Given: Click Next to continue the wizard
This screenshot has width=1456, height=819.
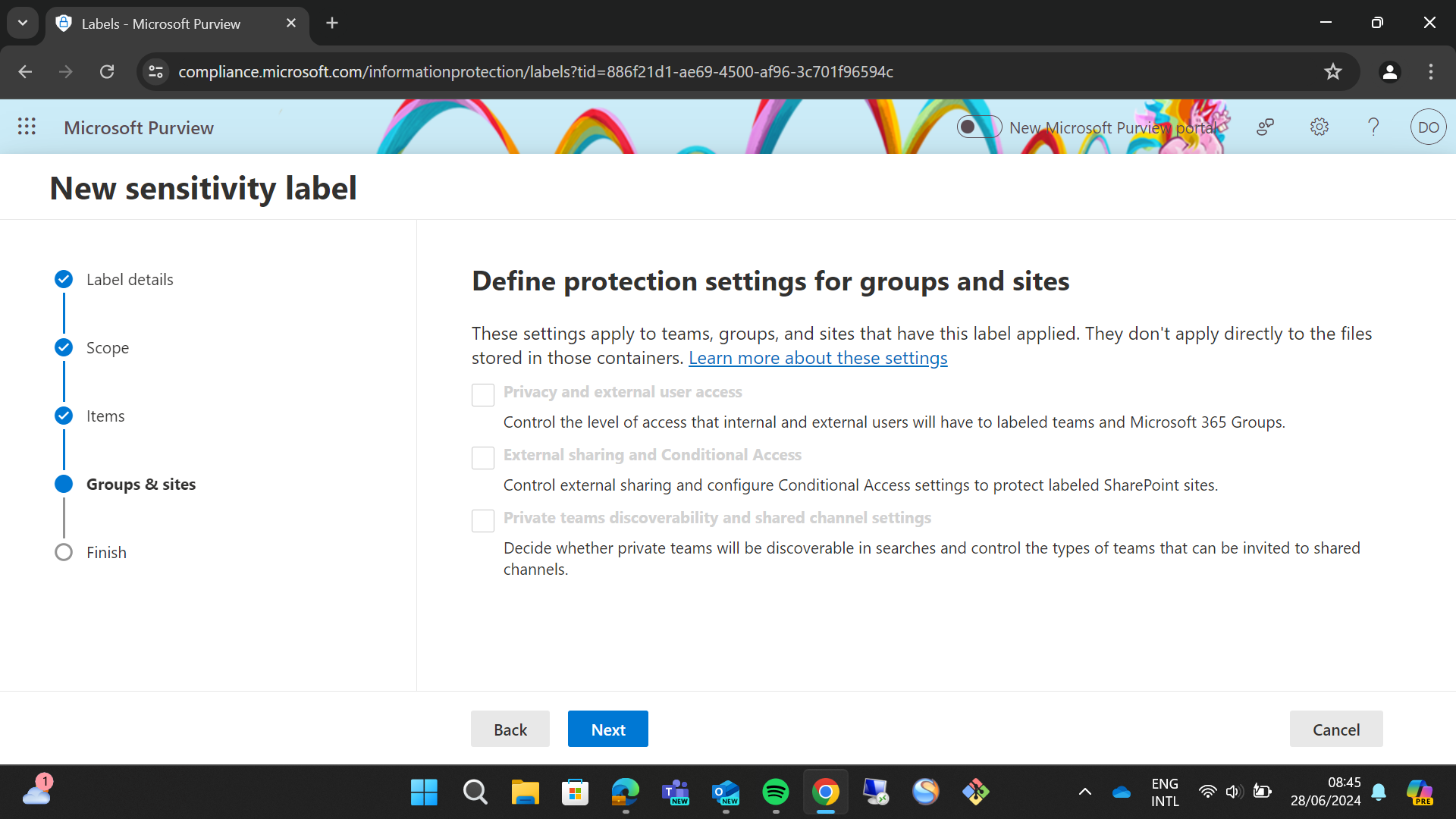Looking at the screenshot, I should [607, 729].
